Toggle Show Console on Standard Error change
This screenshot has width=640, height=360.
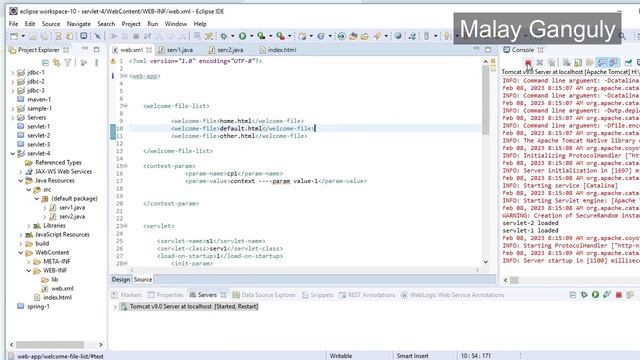pyautogui.click(x=613, y=62)
